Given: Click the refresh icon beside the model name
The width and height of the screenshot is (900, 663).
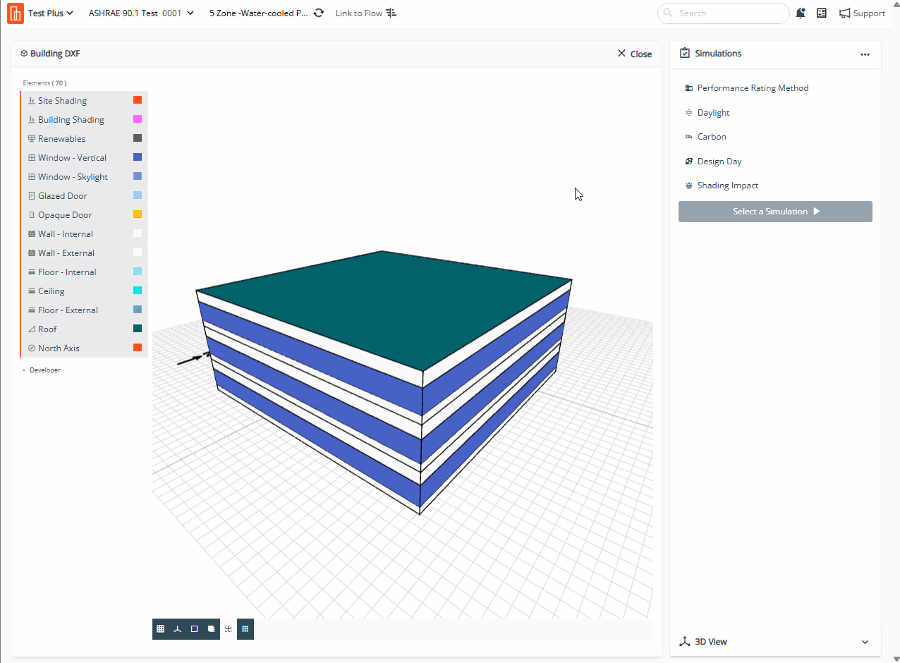Looking at the screenshot, I should click(319, 13).
